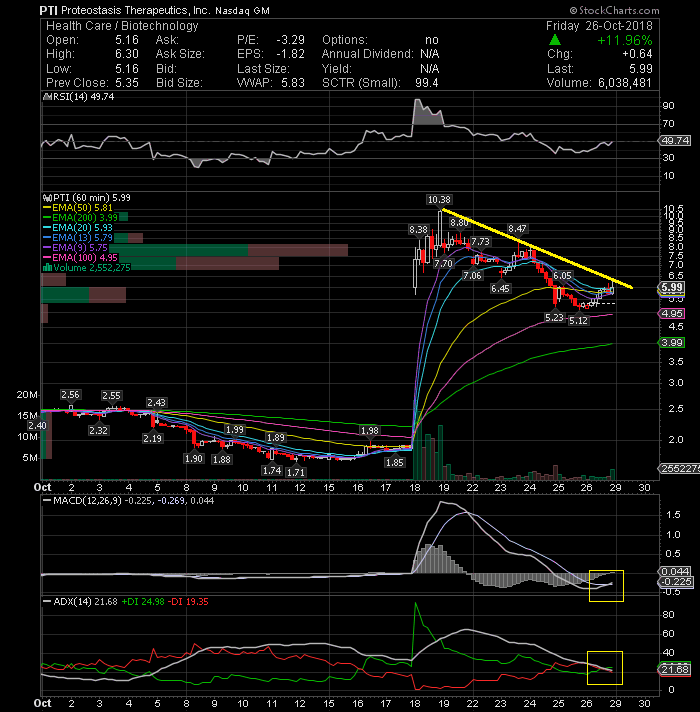
Task: Click the Health Care / Biotechnology sector text
Action: (x=122, y=26)
